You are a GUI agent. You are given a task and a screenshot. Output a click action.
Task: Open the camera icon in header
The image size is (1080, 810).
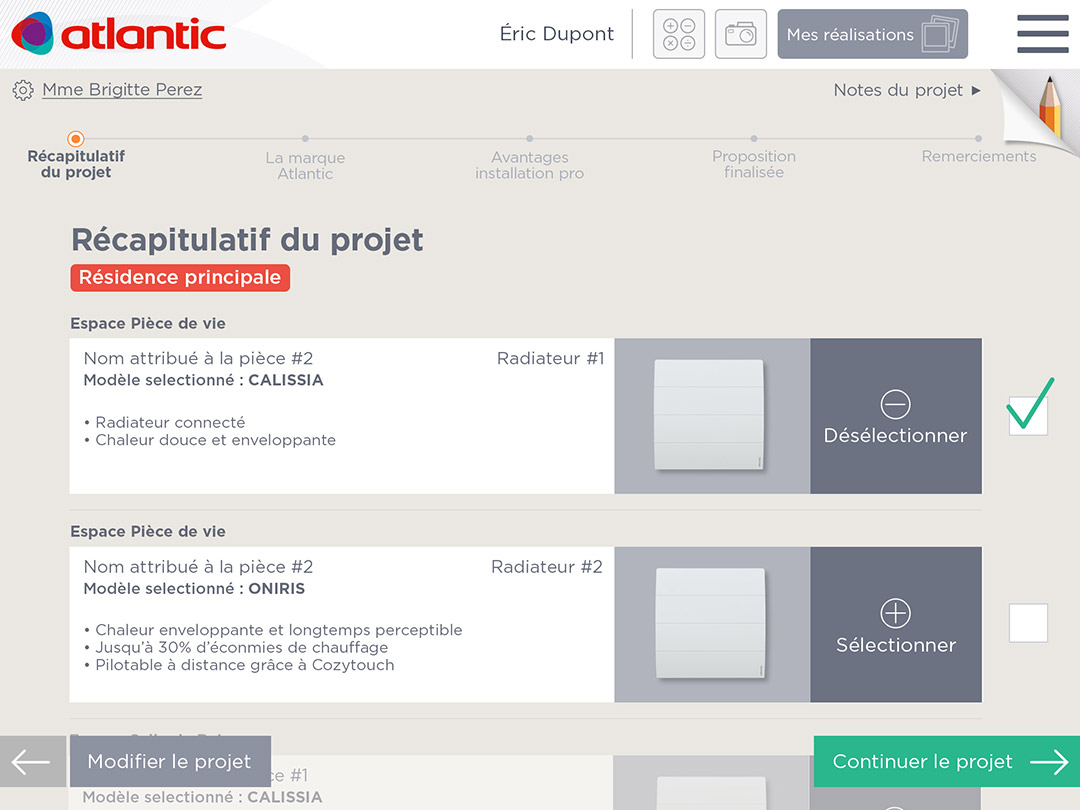740,34
